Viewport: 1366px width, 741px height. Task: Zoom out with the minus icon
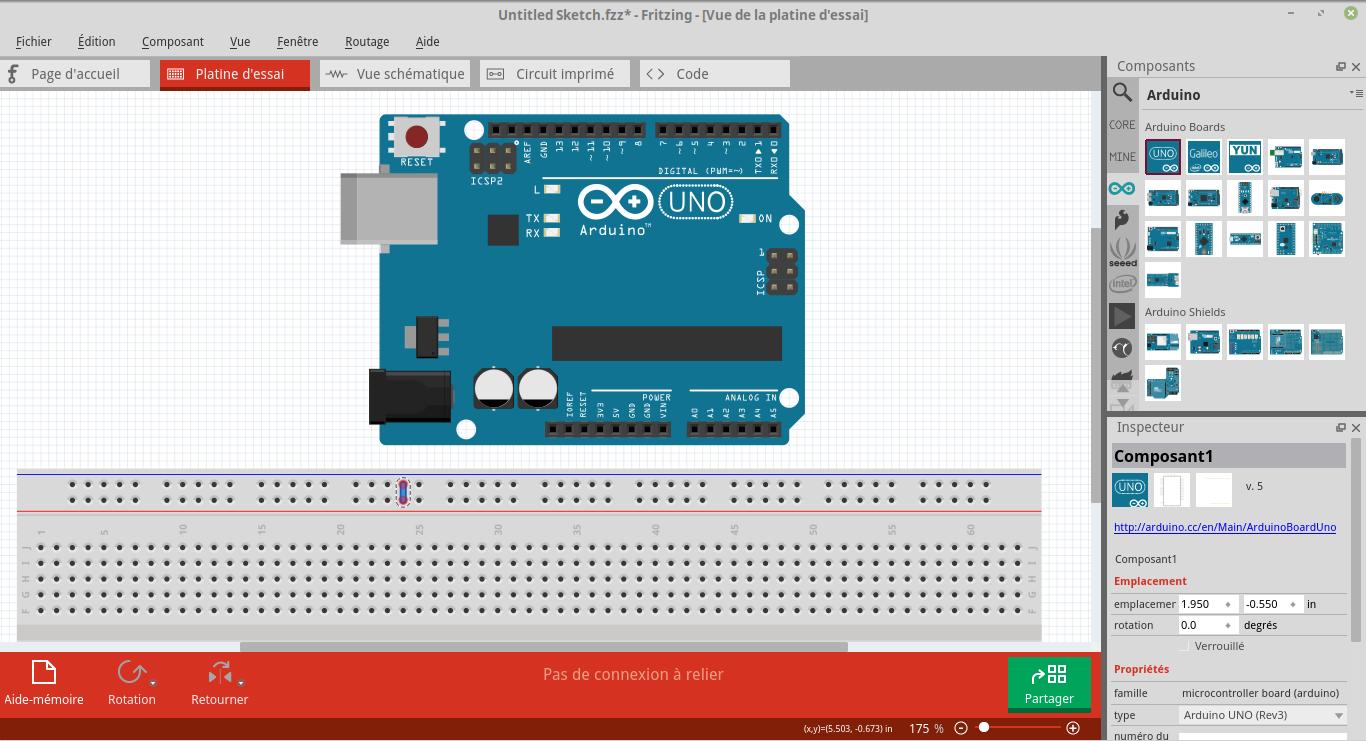click(x=961, y=728)
